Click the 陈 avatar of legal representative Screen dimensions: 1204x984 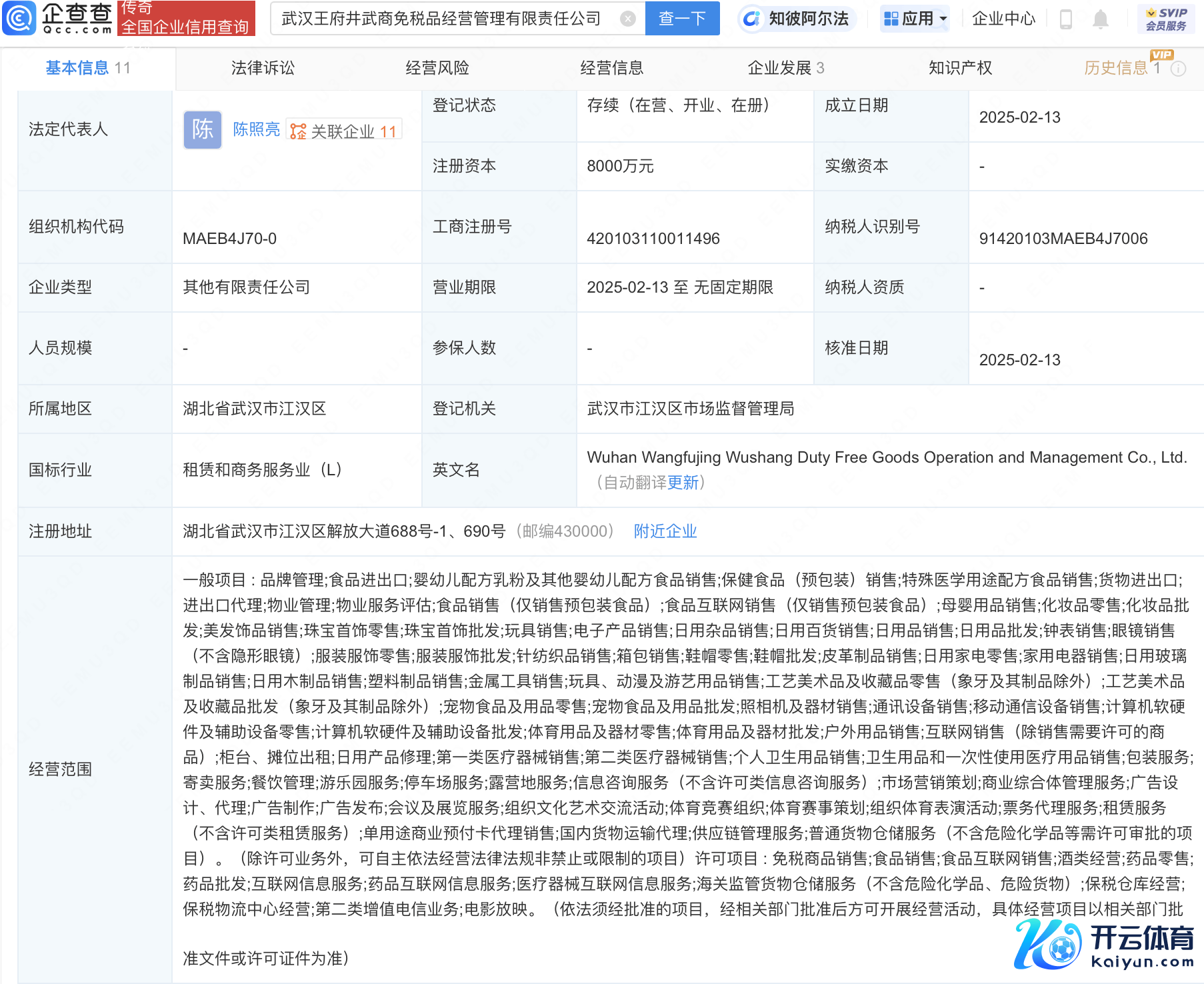coord(202,130)
